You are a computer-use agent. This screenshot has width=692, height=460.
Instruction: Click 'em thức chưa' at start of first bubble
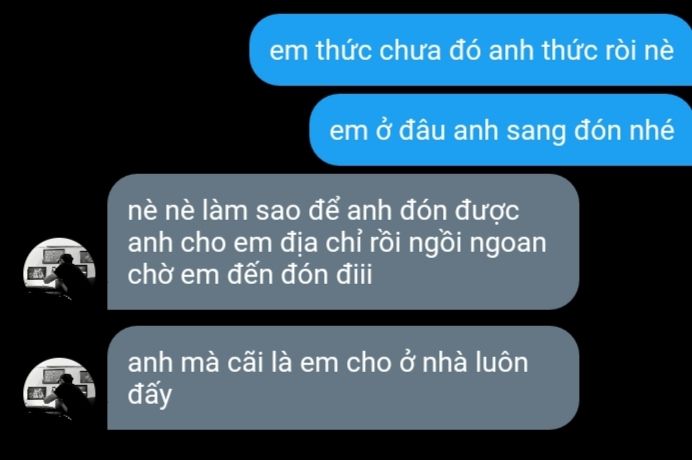click(x=355, y=50)
